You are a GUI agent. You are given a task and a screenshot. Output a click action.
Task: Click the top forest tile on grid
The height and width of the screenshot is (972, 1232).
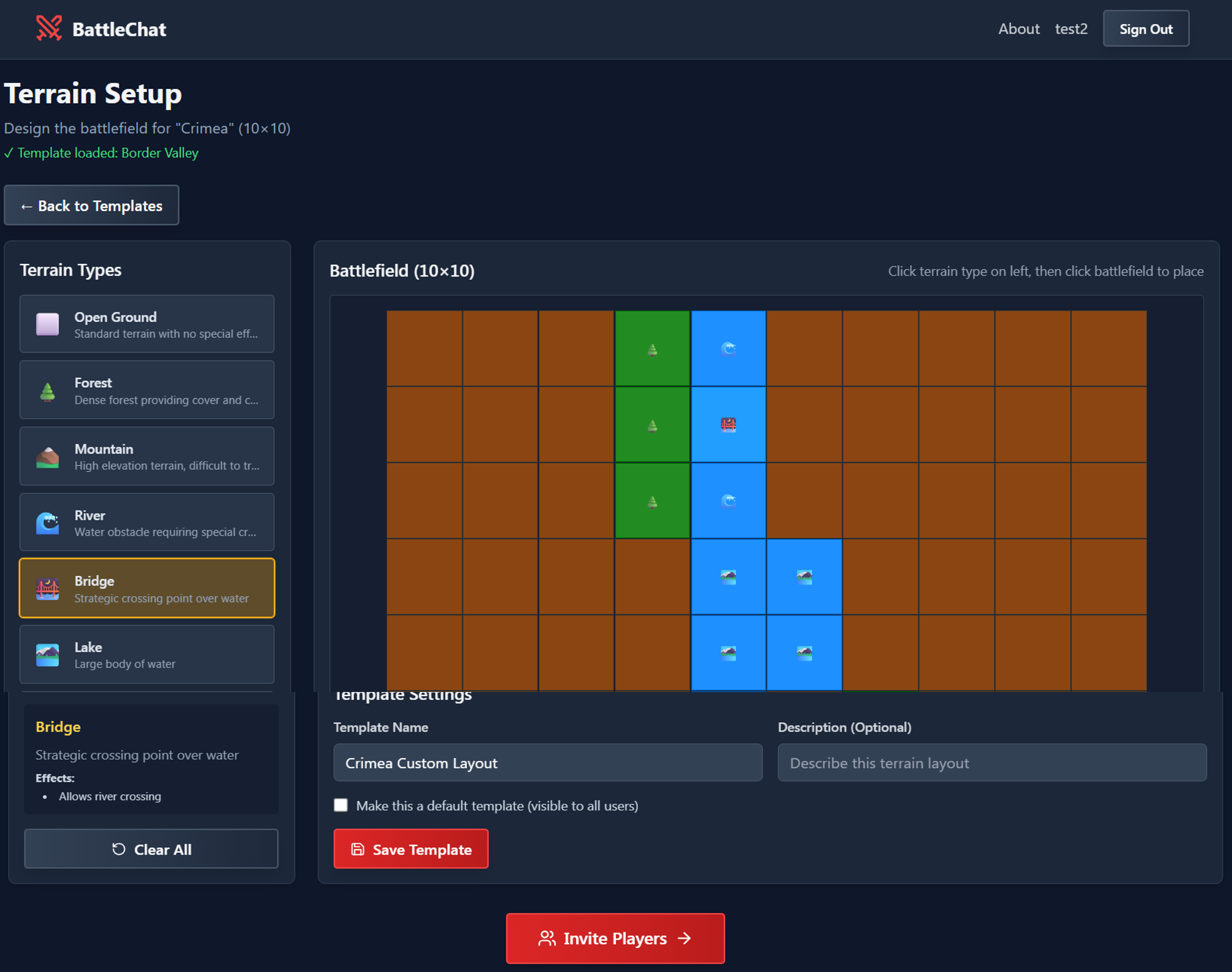[x=652, y=348]
